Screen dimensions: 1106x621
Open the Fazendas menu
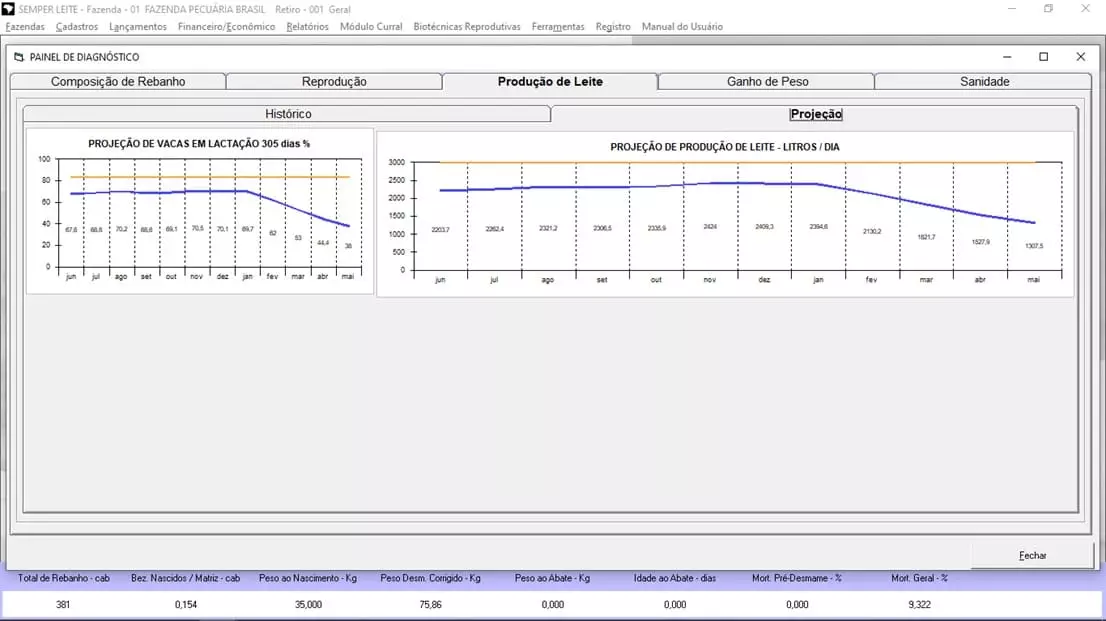pyautogui.click(x=25, y=27)
